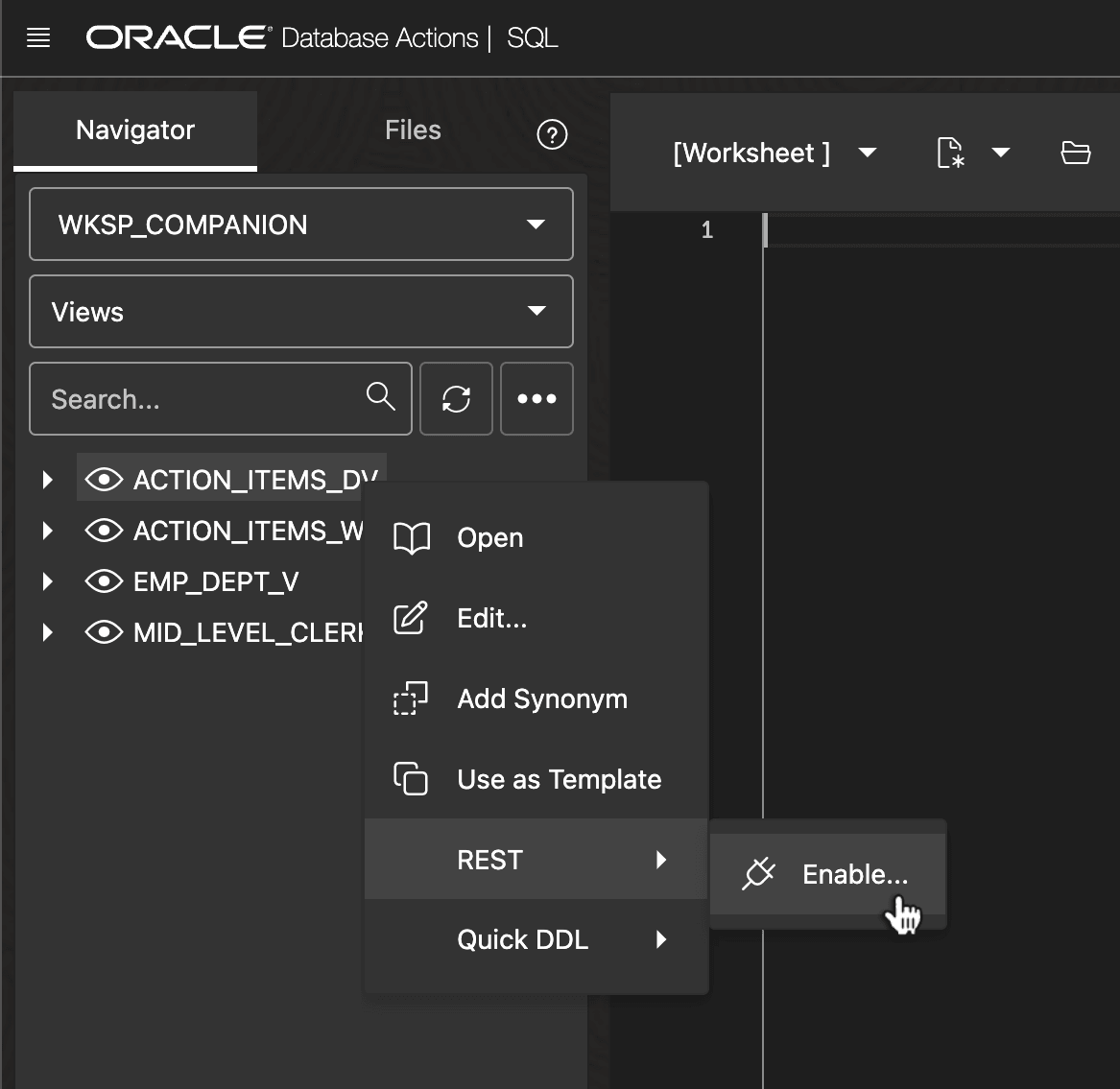1120x1089 pixels.
Task: Click the eye icon beside EMP_DEPT_V
Action: 105,581
